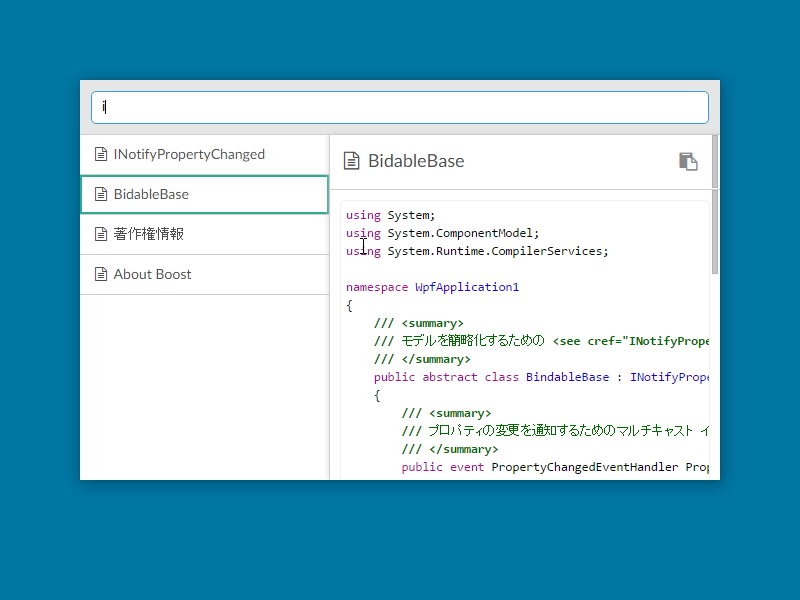This screenshot has width=800, height=600.
Task: Click the 'namespace WpfApplication1' line
Action: click(x=433, y=287)
